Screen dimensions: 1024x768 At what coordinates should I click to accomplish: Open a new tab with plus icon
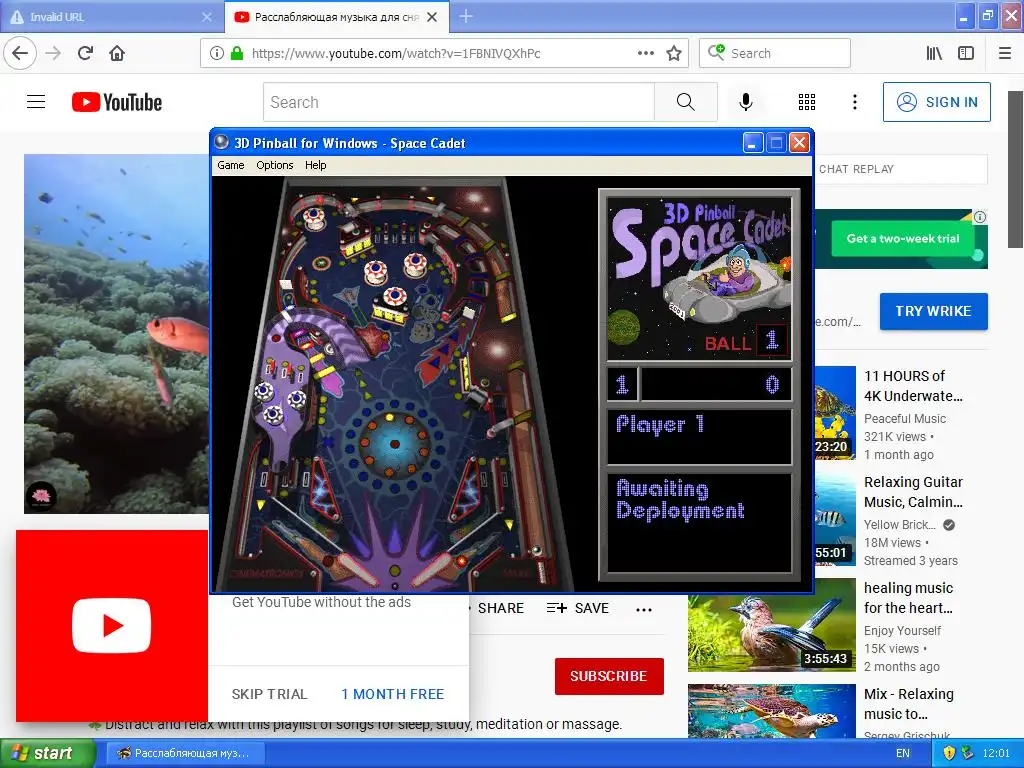click(466, 16)
